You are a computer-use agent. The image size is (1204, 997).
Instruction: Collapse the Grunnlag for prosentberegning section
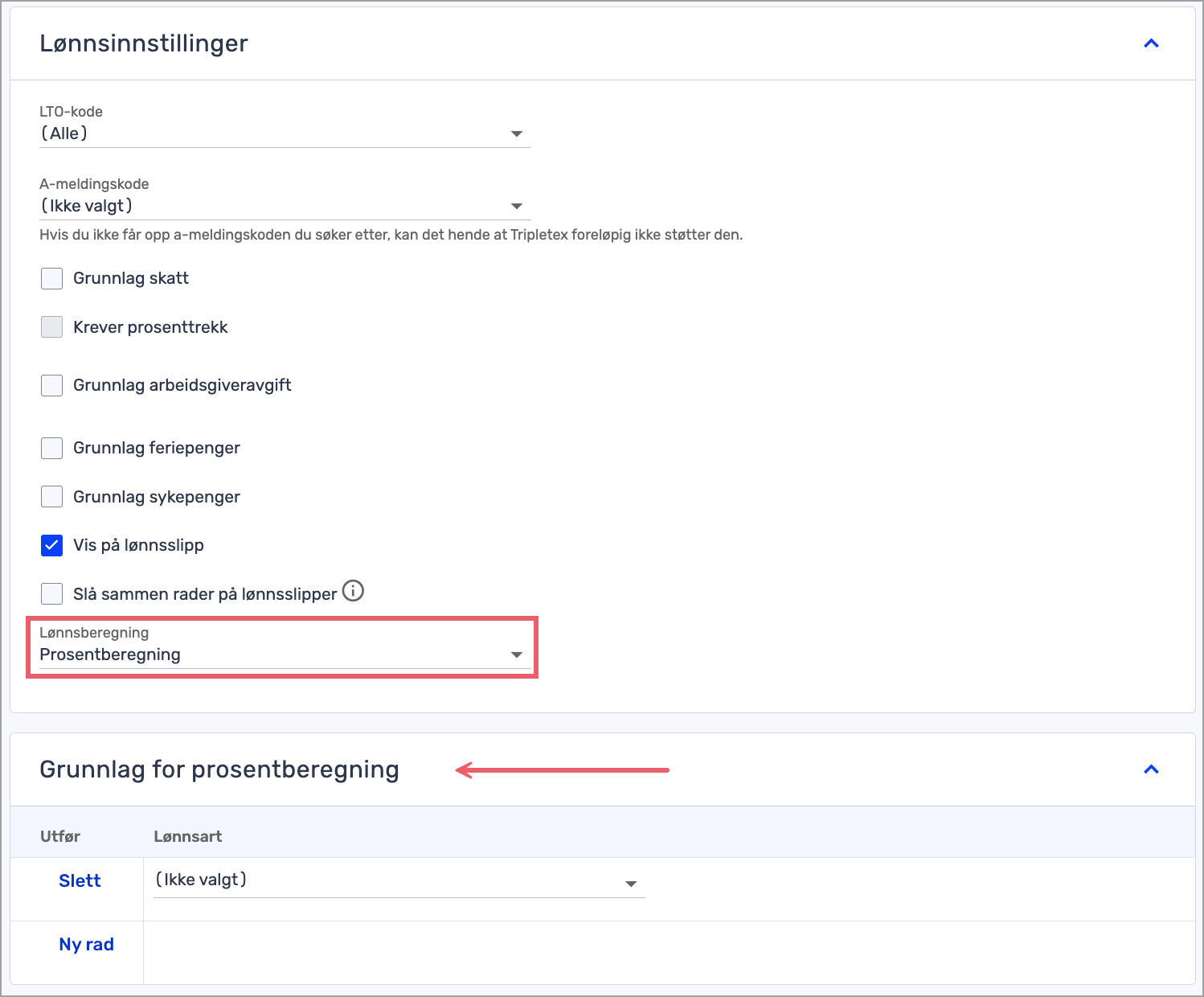(x=1151, y=769)
